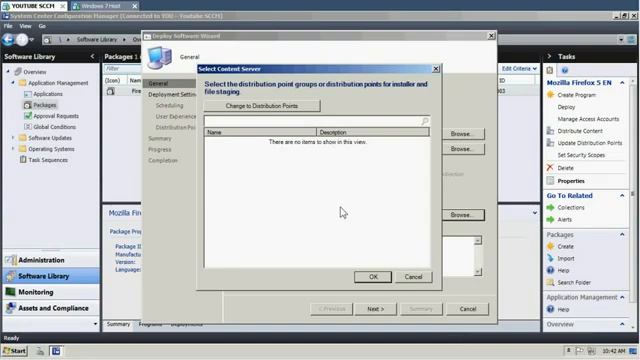
Task: Click the Search Folder icon
Action: click(550, 282)
